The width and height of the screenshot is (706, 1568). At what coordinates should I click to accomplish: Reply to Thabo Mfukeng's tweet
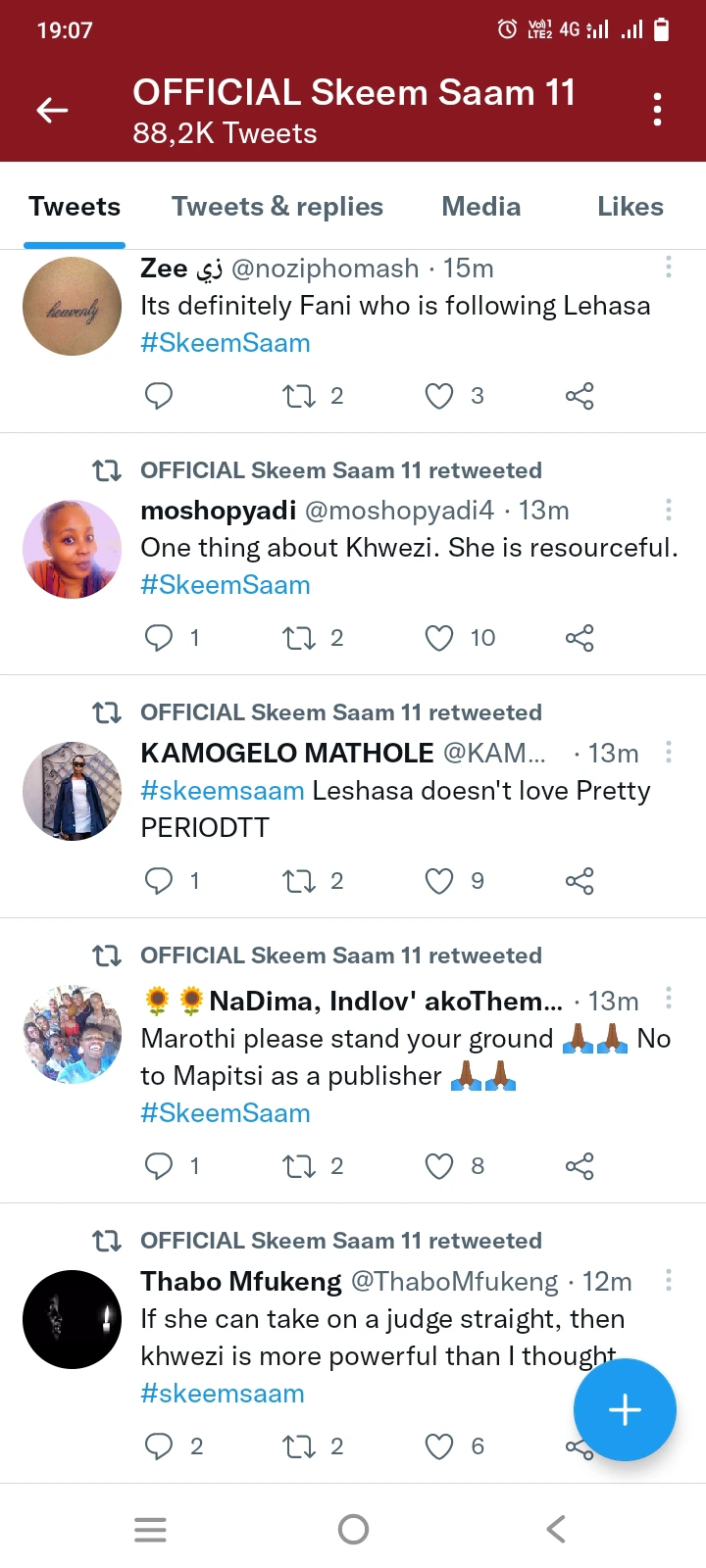click(x=159, y=1446)
